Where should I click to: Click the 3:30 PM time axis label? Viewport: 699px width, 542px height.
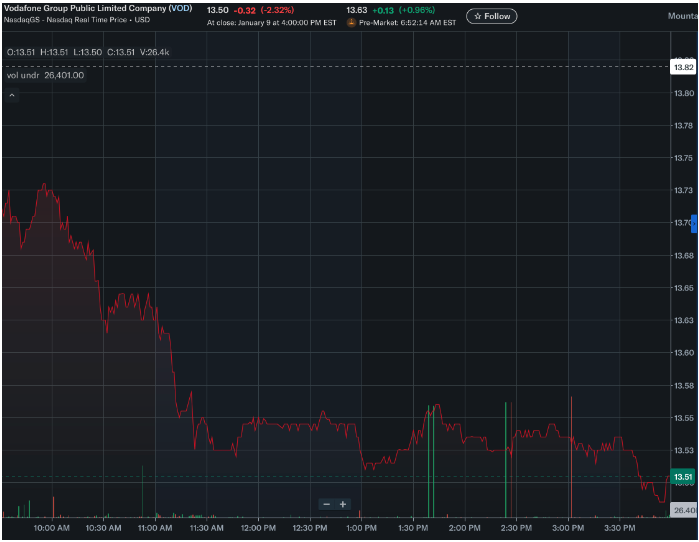point(619,527)
